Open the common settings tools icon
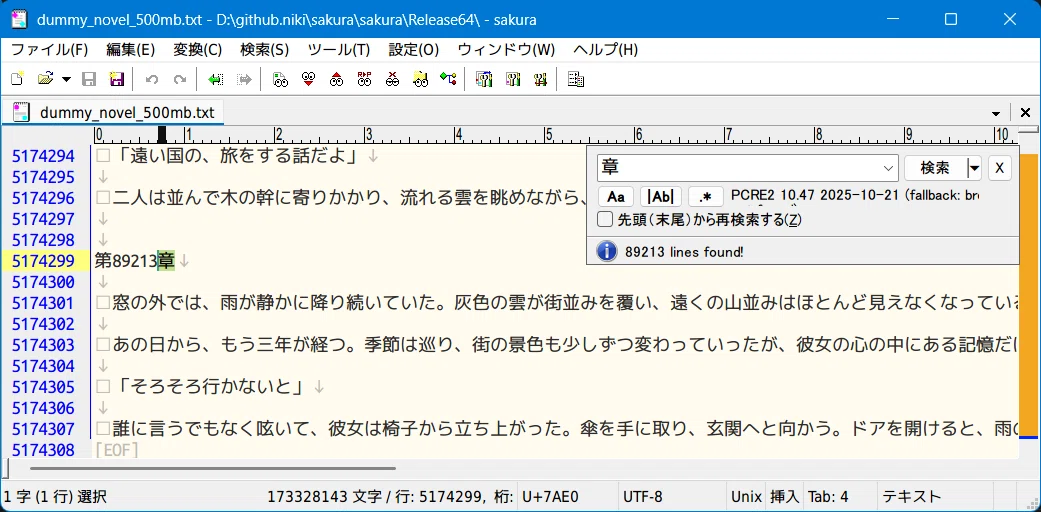This screenshot has width=1041, height=512. pyautogui.click(x=540, y=80)
